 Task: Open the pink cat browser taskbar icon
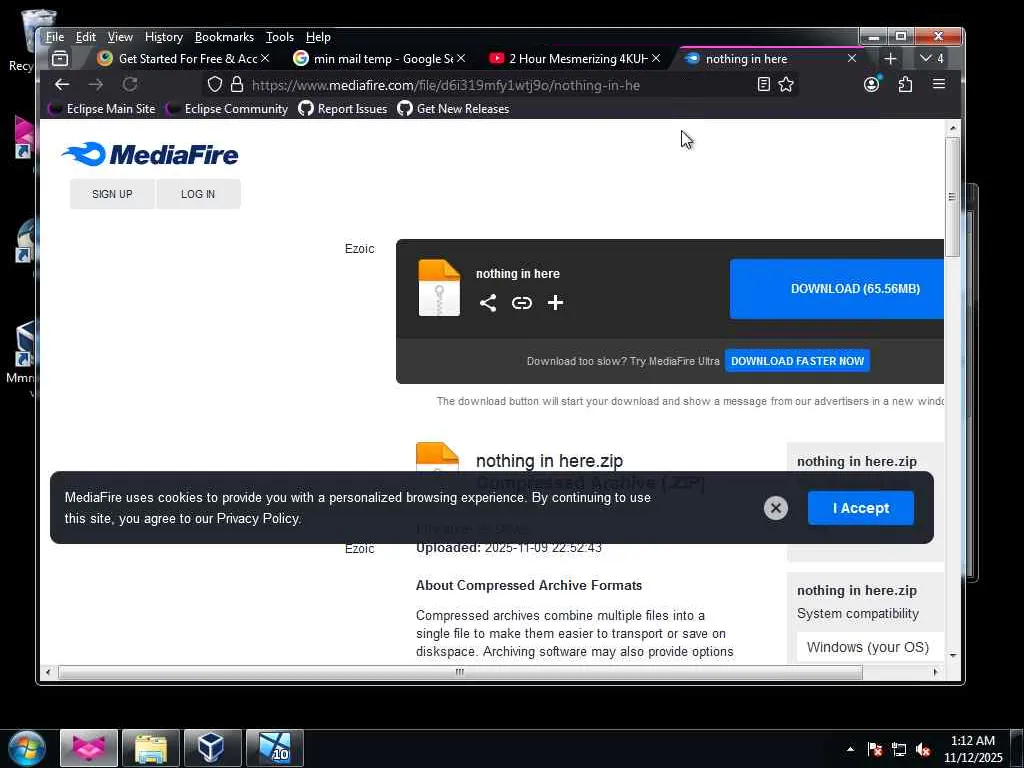(89, 748)
